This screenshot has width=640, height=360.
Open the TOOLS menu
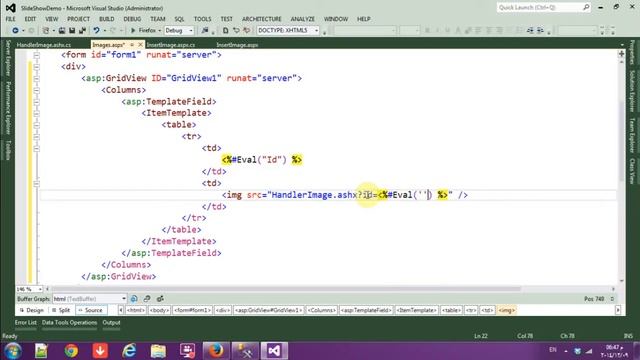coord(202,19)
